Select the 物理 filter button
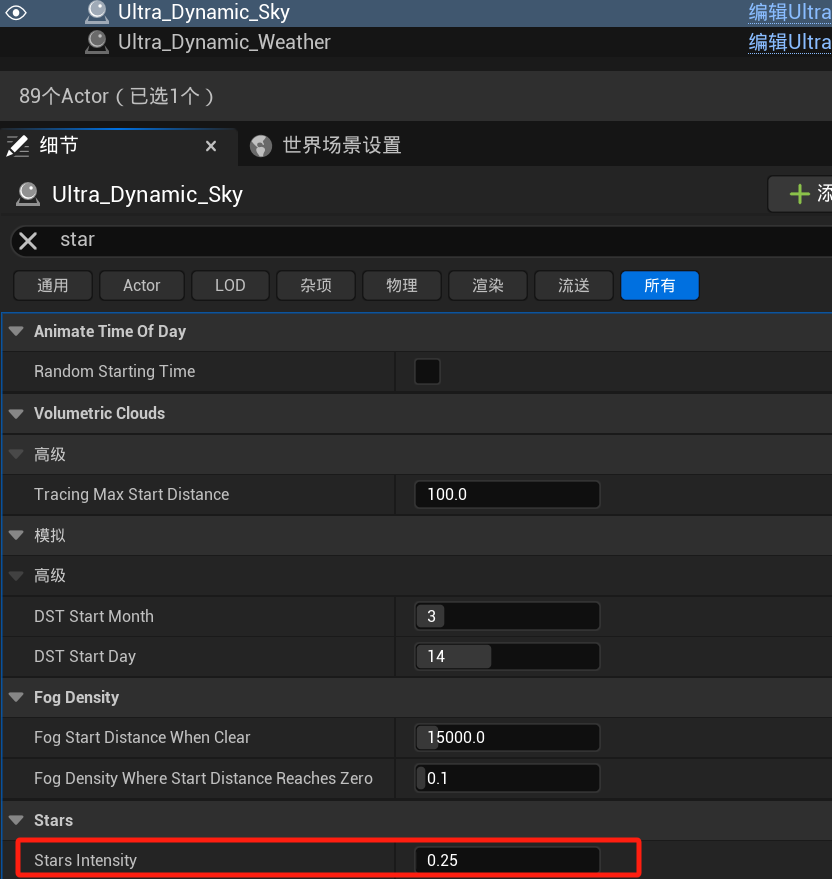This screenshot has height=879, width=832. [402, 286]
